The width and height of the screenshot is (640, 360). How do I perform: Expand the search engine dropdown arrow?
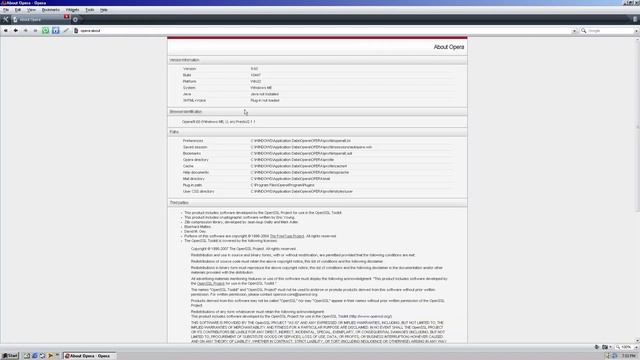click(636, 31)
